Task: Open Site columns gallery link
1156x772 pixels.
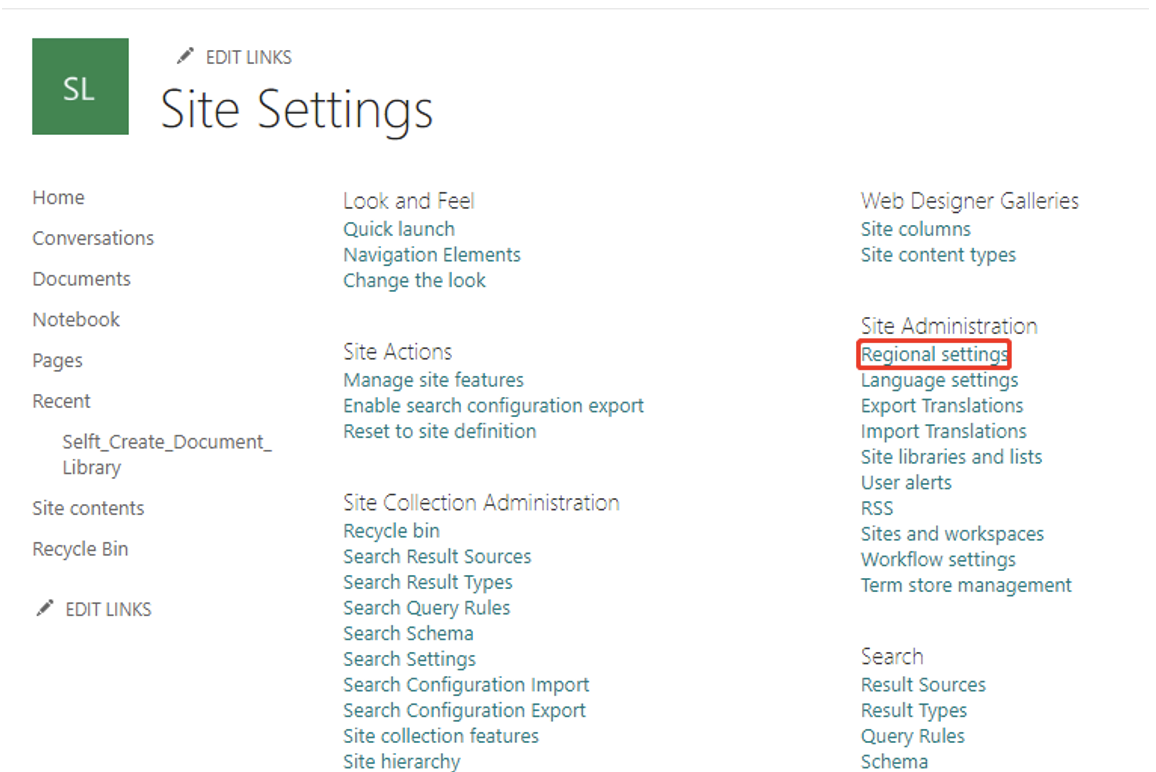Action: pyautogui.click(x=915, y=229)
